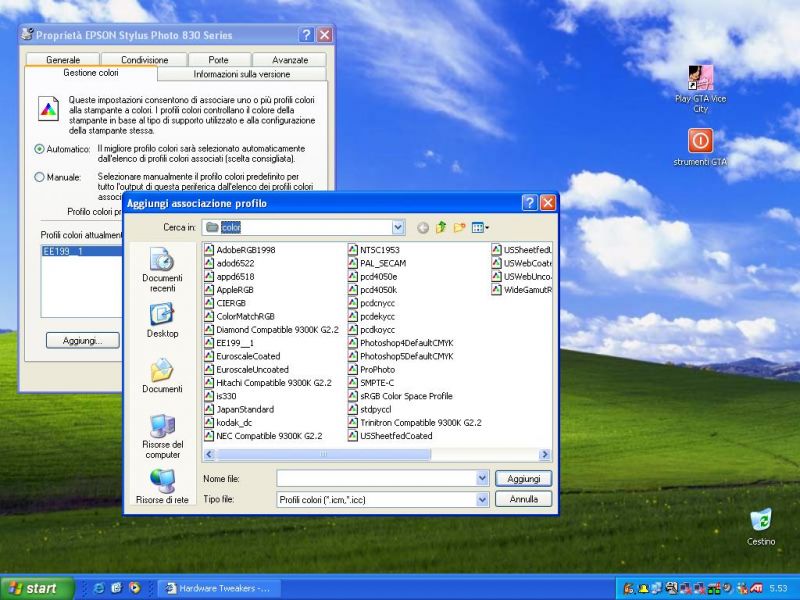Open Play GTA Vice City desktop shortcut
800x600 pixels.
[x=701, y=89]
